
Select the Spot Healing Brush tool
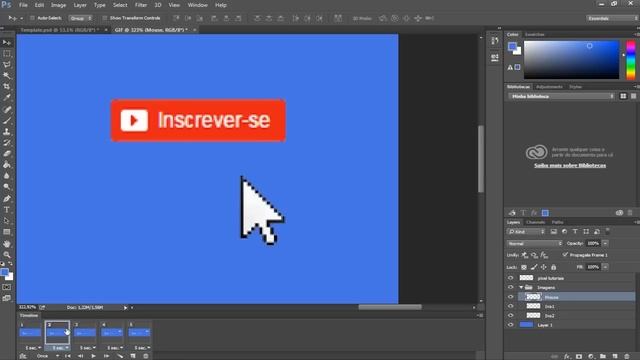point(7,109)
